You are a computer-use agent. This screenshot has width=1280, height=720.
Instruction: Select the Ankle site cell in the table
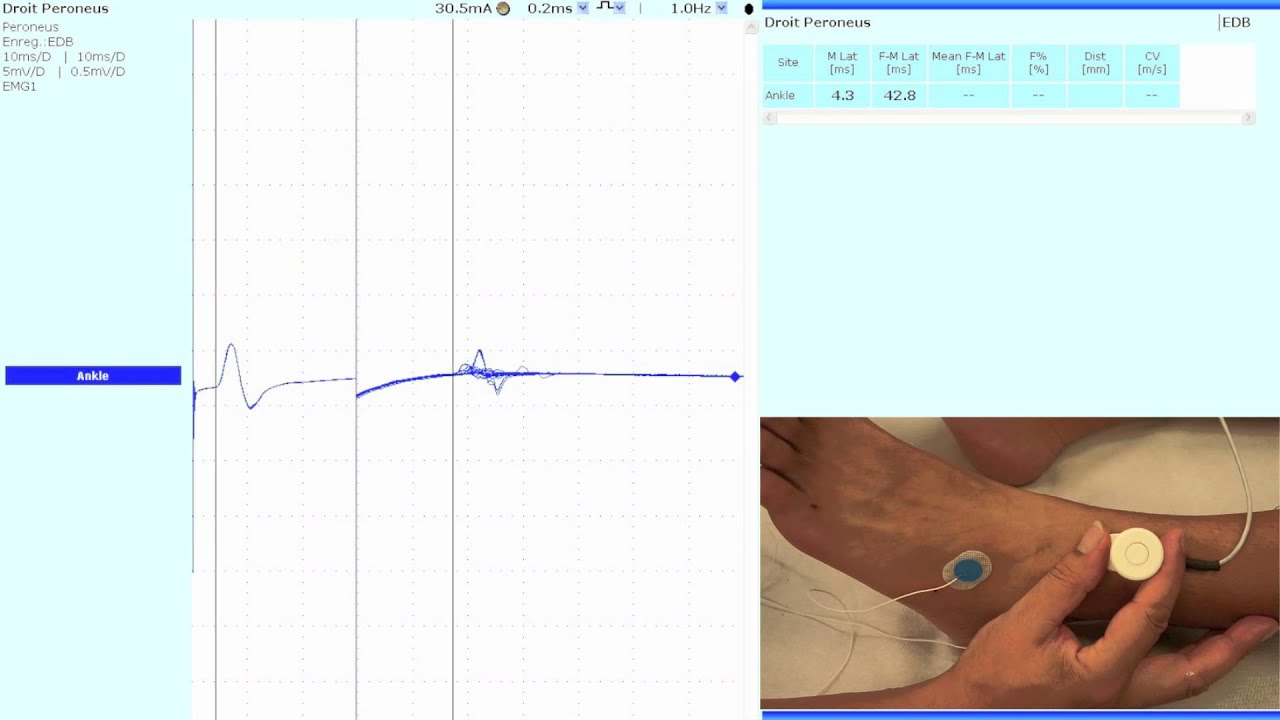[788, 95]
